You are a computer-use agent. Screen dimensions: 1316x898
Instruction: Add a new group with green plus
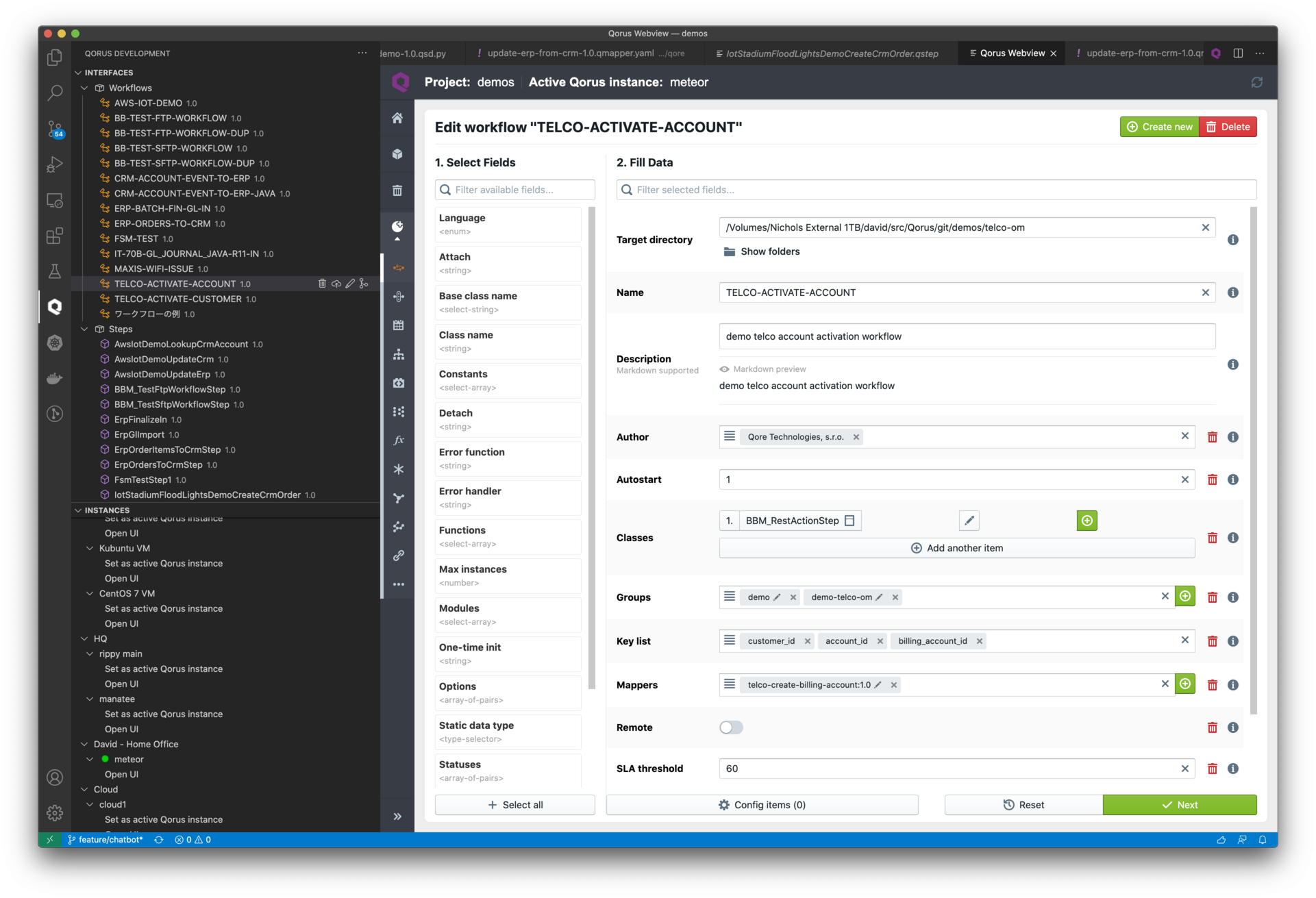[x=1184, y=597]
